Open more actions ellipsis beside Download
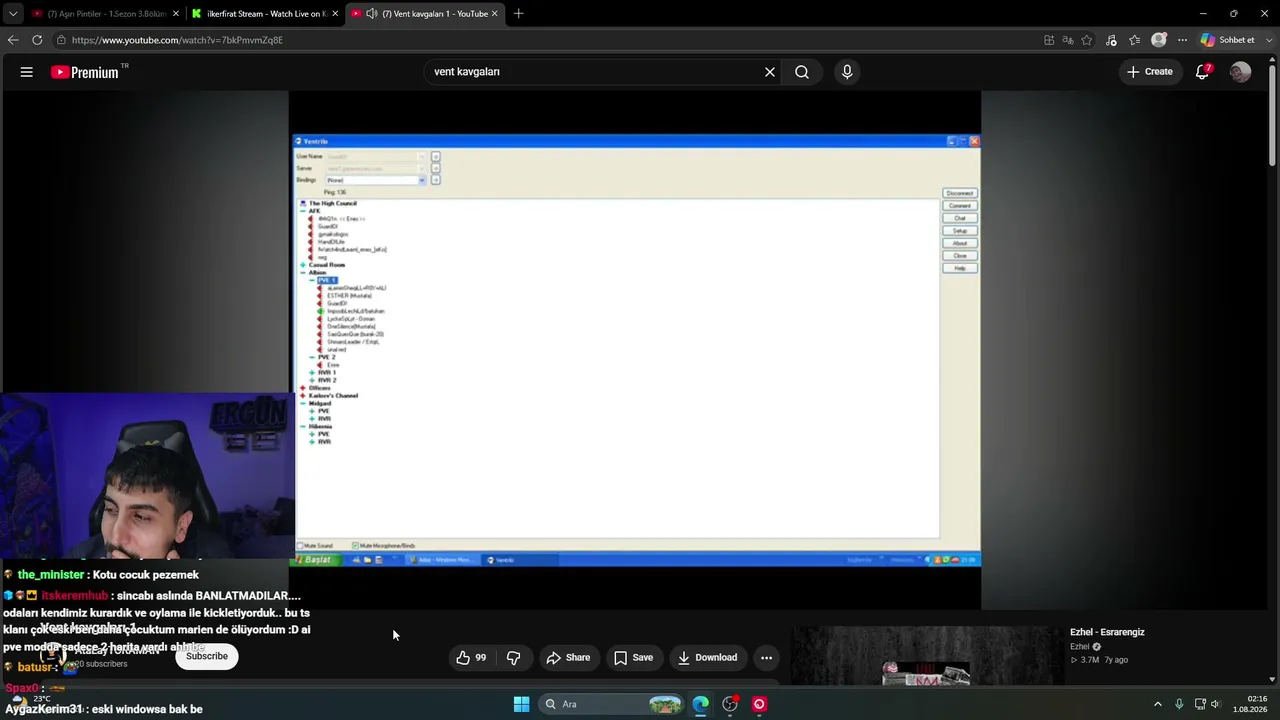The width and height of the screenshot is (1280, 720). coord(766,657)
